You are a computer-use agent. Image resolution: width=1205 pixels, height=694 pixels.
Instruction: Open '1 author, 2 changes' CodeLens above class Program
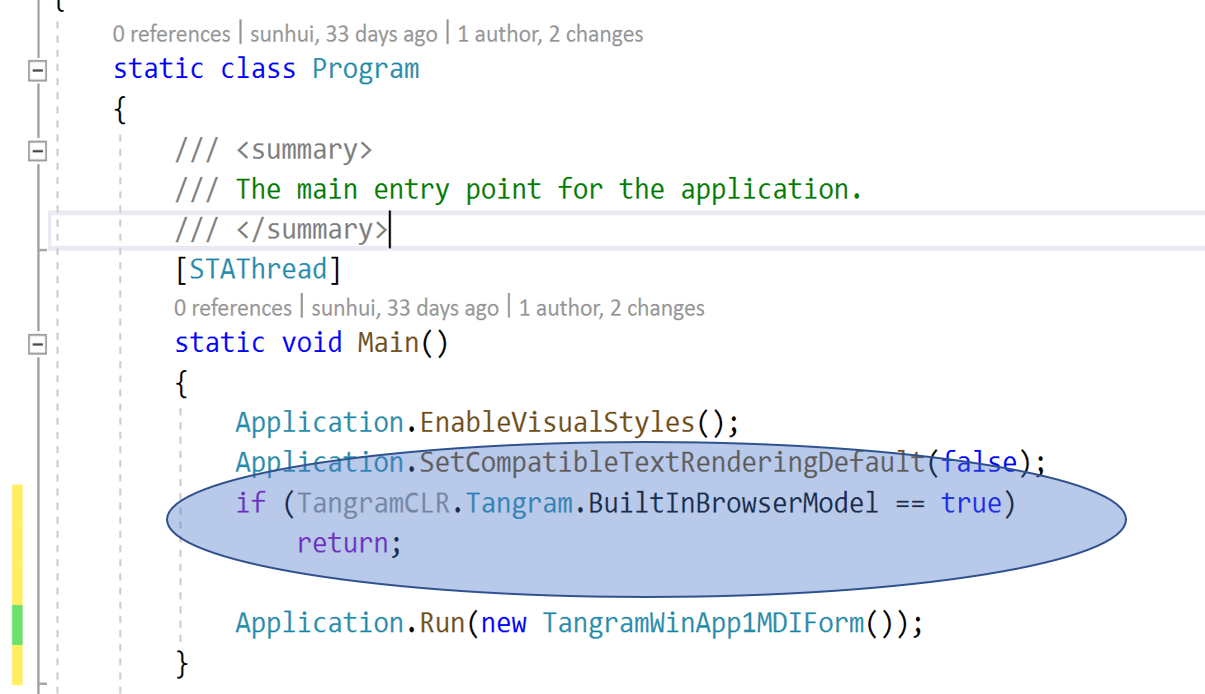(x=550, y=34)
